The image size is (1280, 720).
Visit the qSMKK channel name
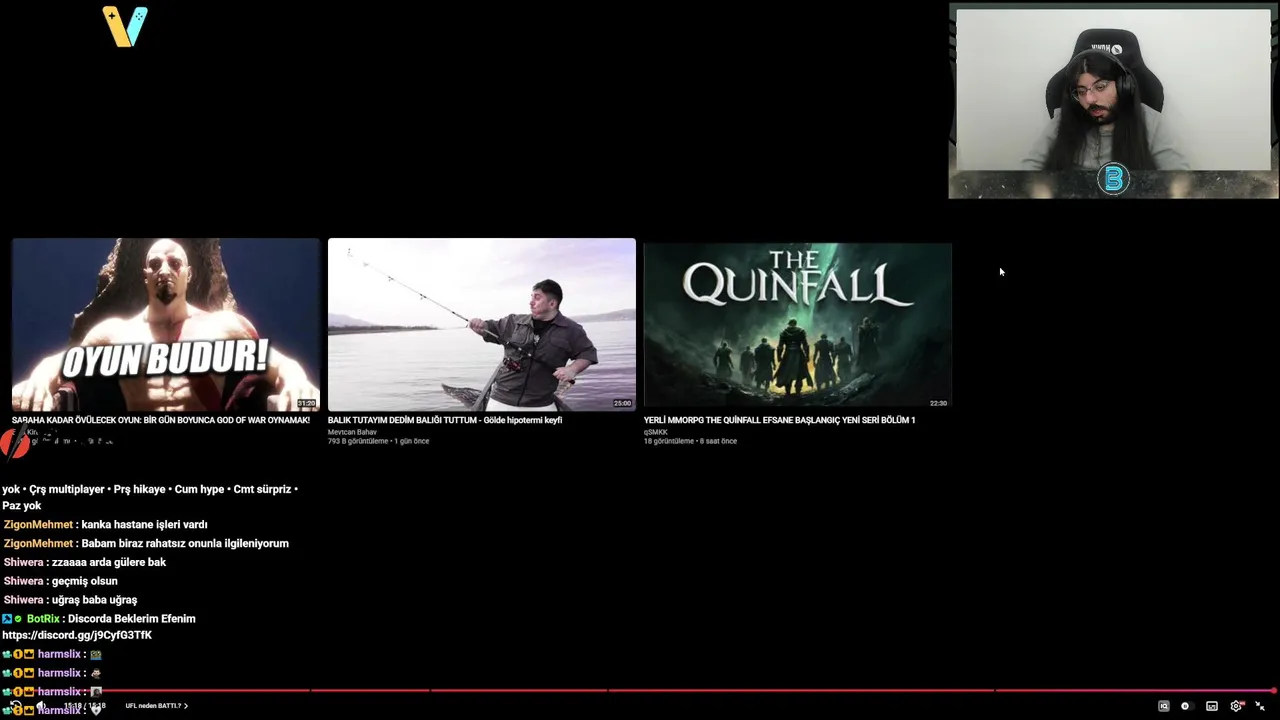tap(656, 432)
